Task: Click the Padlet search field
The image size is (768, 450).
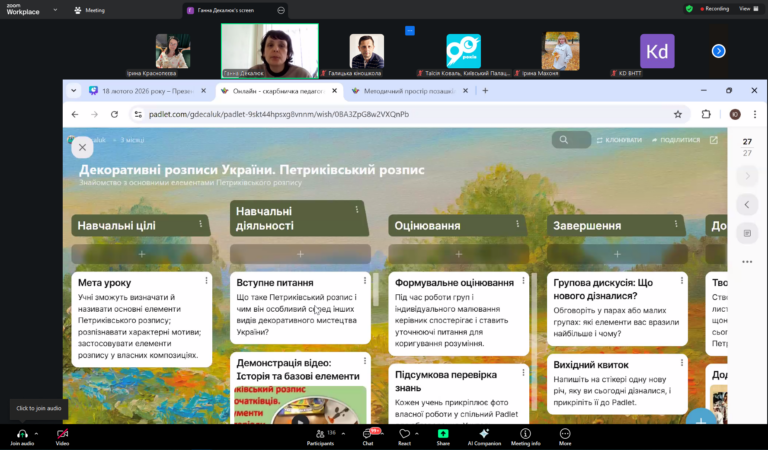Action: coord(571,140)
